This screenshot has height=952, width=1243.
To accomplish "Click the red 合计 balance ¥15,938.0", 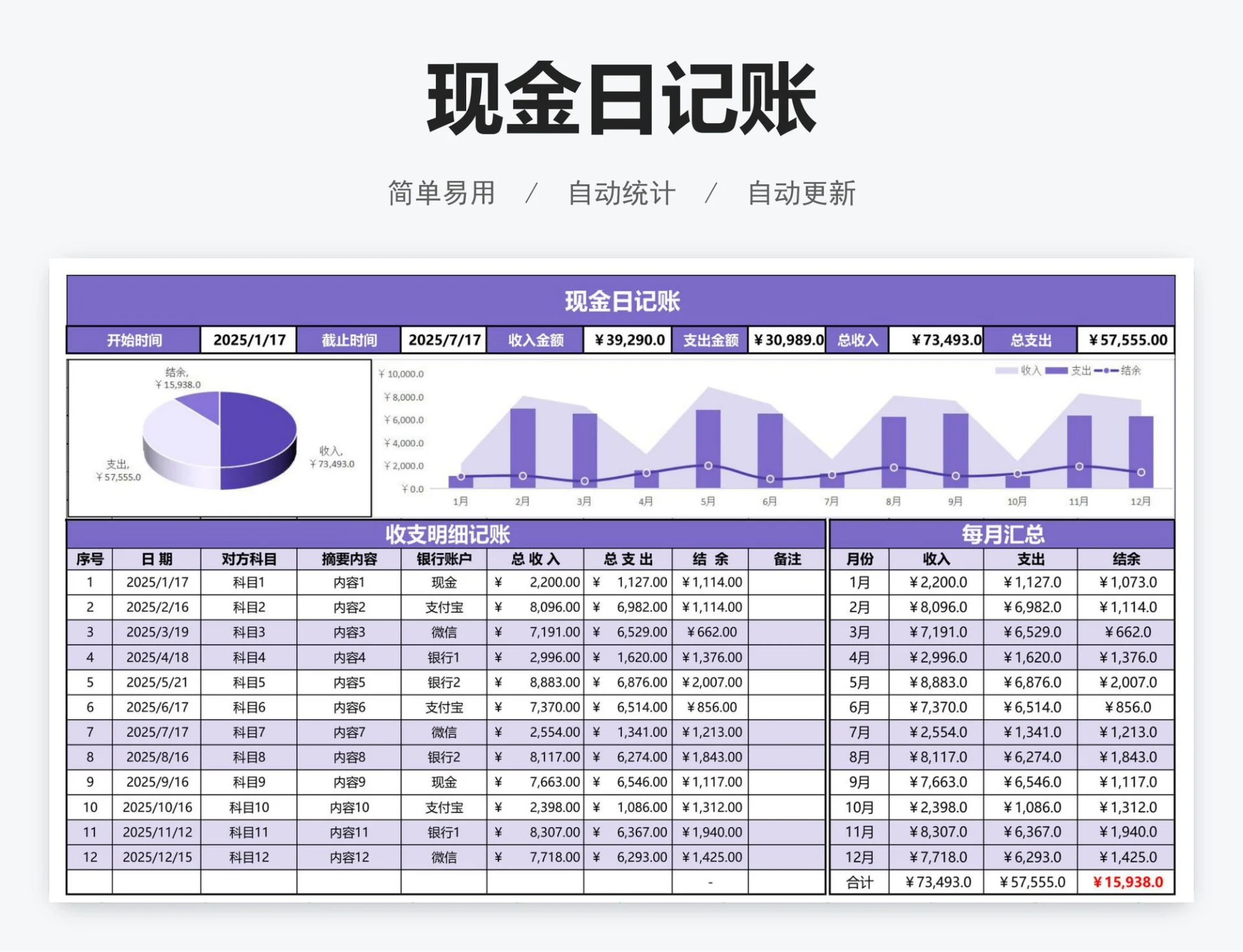I will (1129, 881).
